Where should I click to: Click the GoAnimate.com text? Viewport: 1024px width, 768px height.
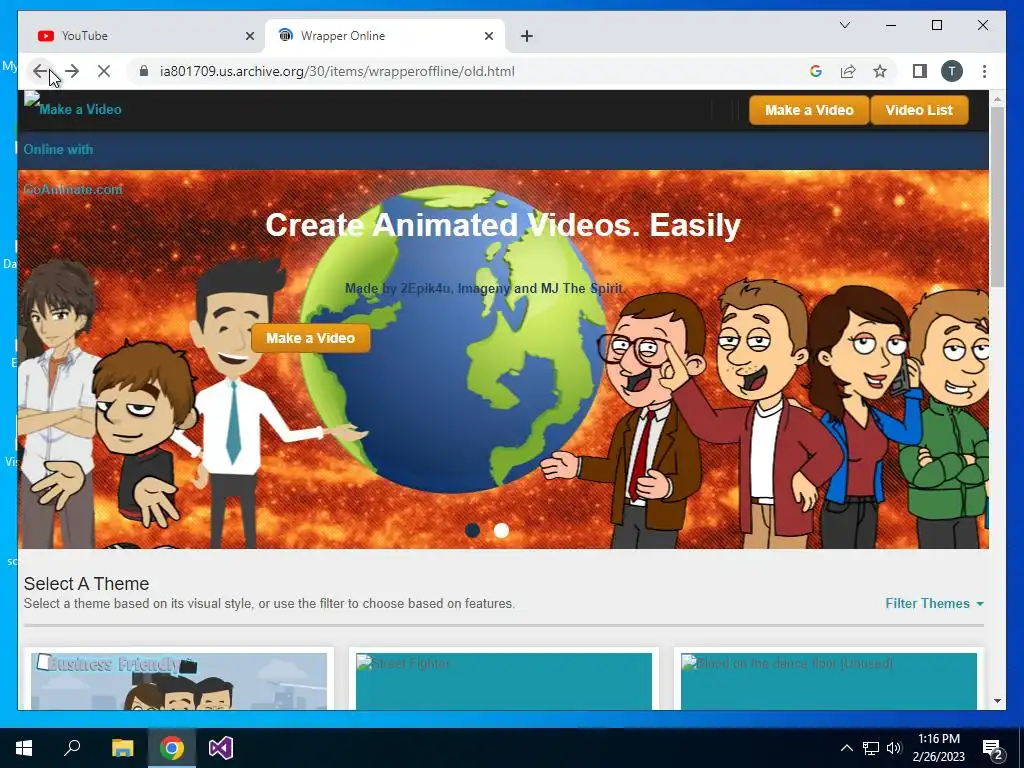73,189
